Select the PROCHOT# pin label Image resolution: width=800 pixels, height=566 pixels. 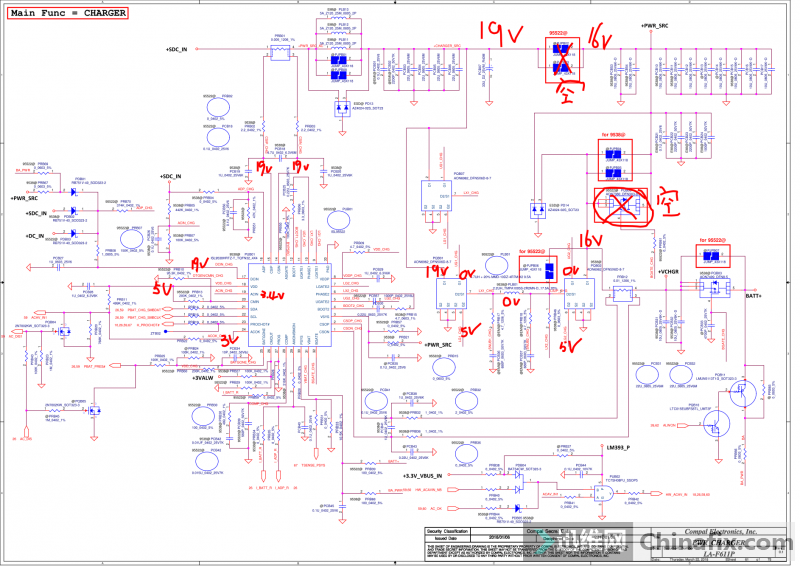[259, 324]
